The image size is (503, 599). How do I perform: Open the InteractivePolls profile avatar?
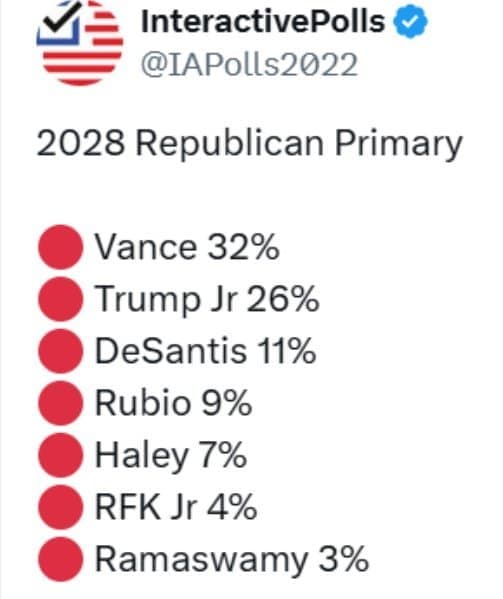click(79, 42)
